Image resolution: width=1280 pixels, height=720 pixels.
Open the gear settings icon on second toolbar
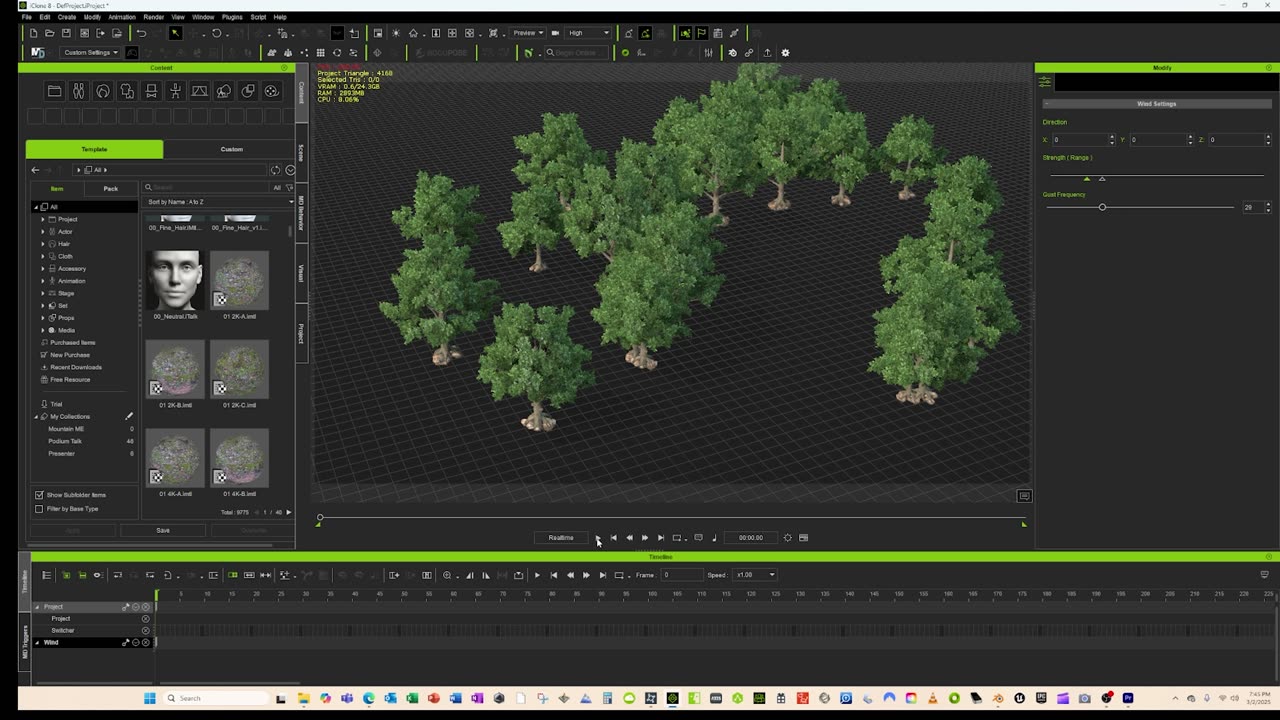[x=785, y=53]
